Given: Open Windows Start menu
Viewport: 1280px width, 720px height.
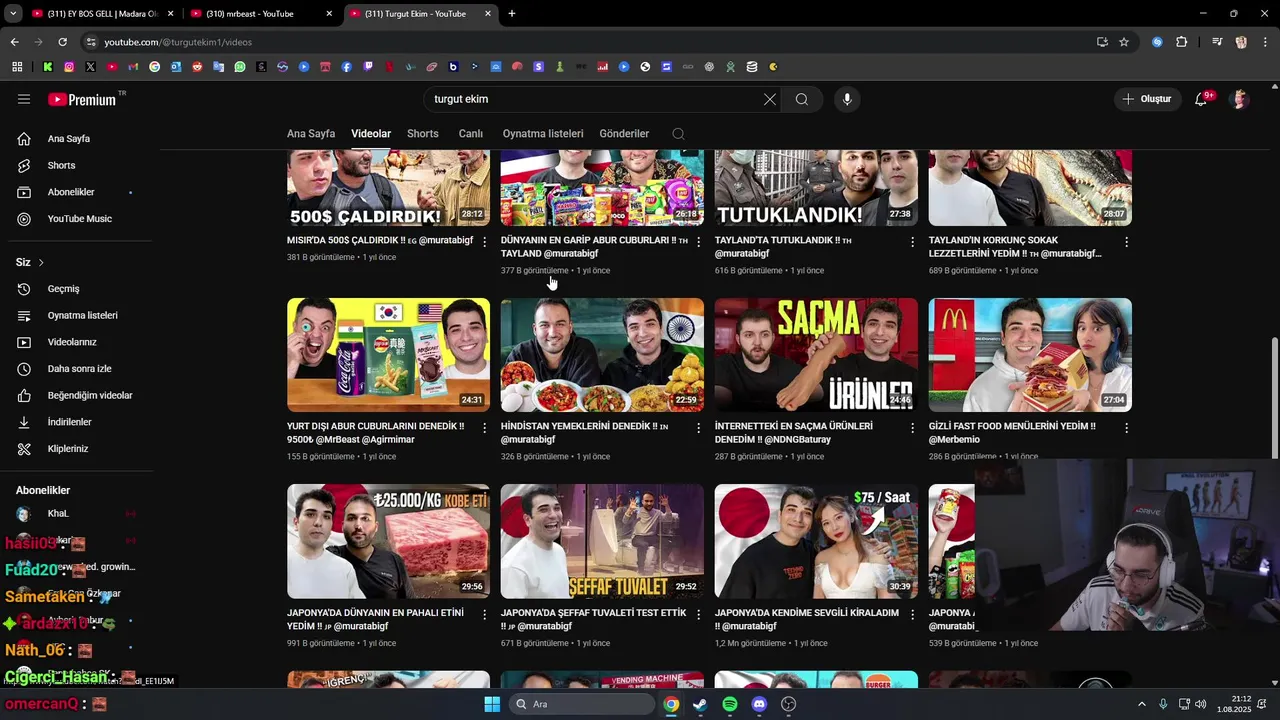Looking at the screenshot, I should (492, 704).
